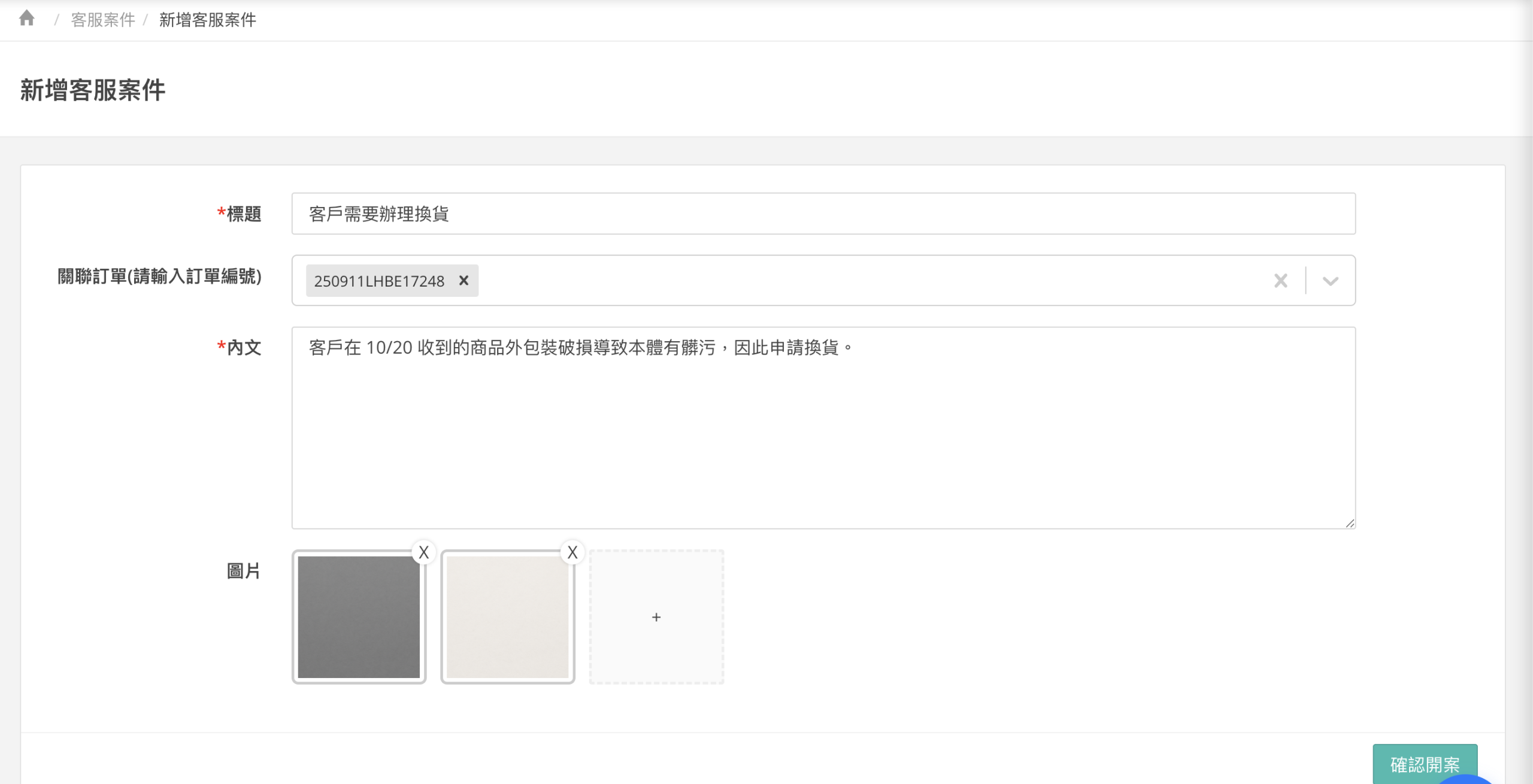Click the home icon in breadcrumb
1533x784 pixels.
click(x=26, y=19)
